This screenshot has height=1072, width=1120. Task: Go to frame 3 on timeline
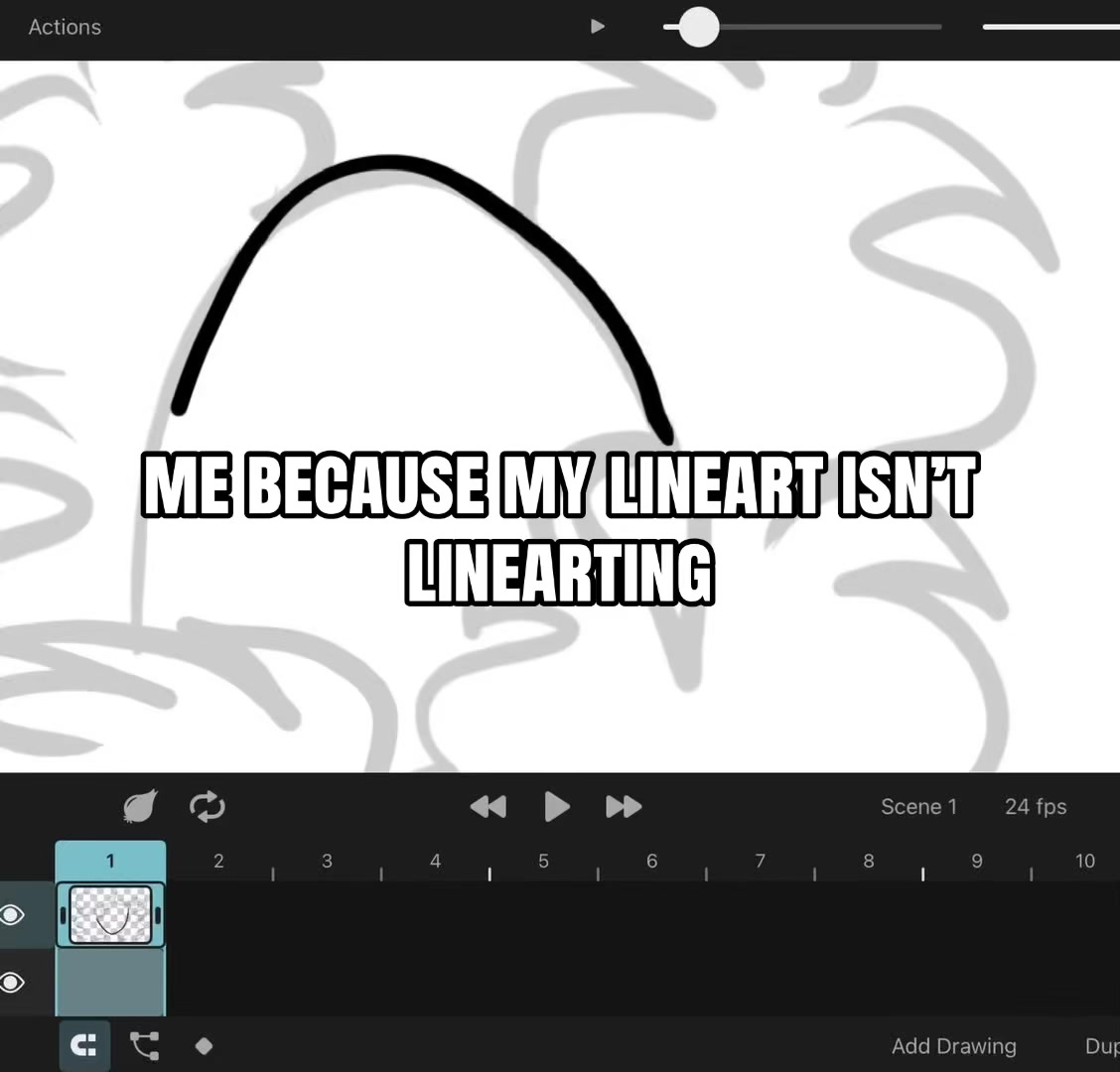click(327, 862)
